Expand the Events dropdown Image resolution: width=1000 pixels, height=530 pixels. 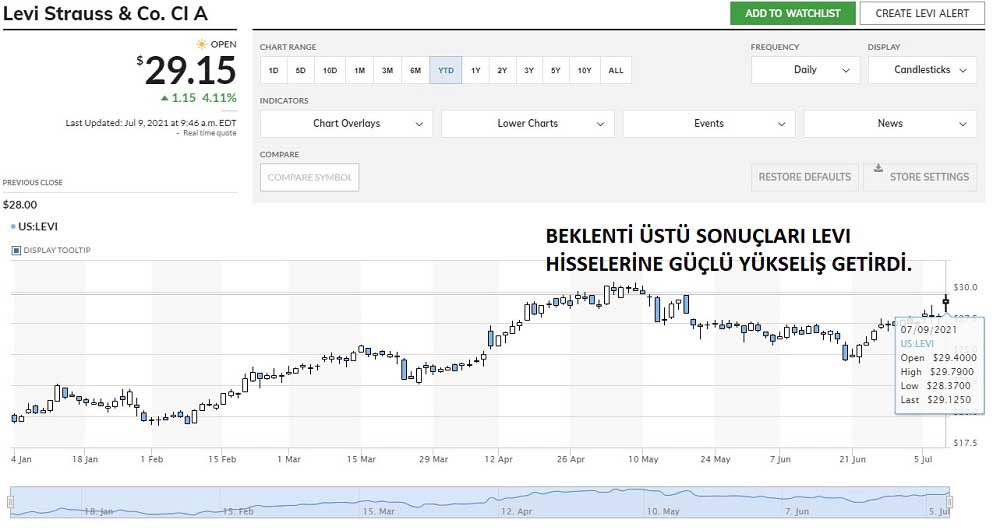pyautogui.click(x=709, y=124)
